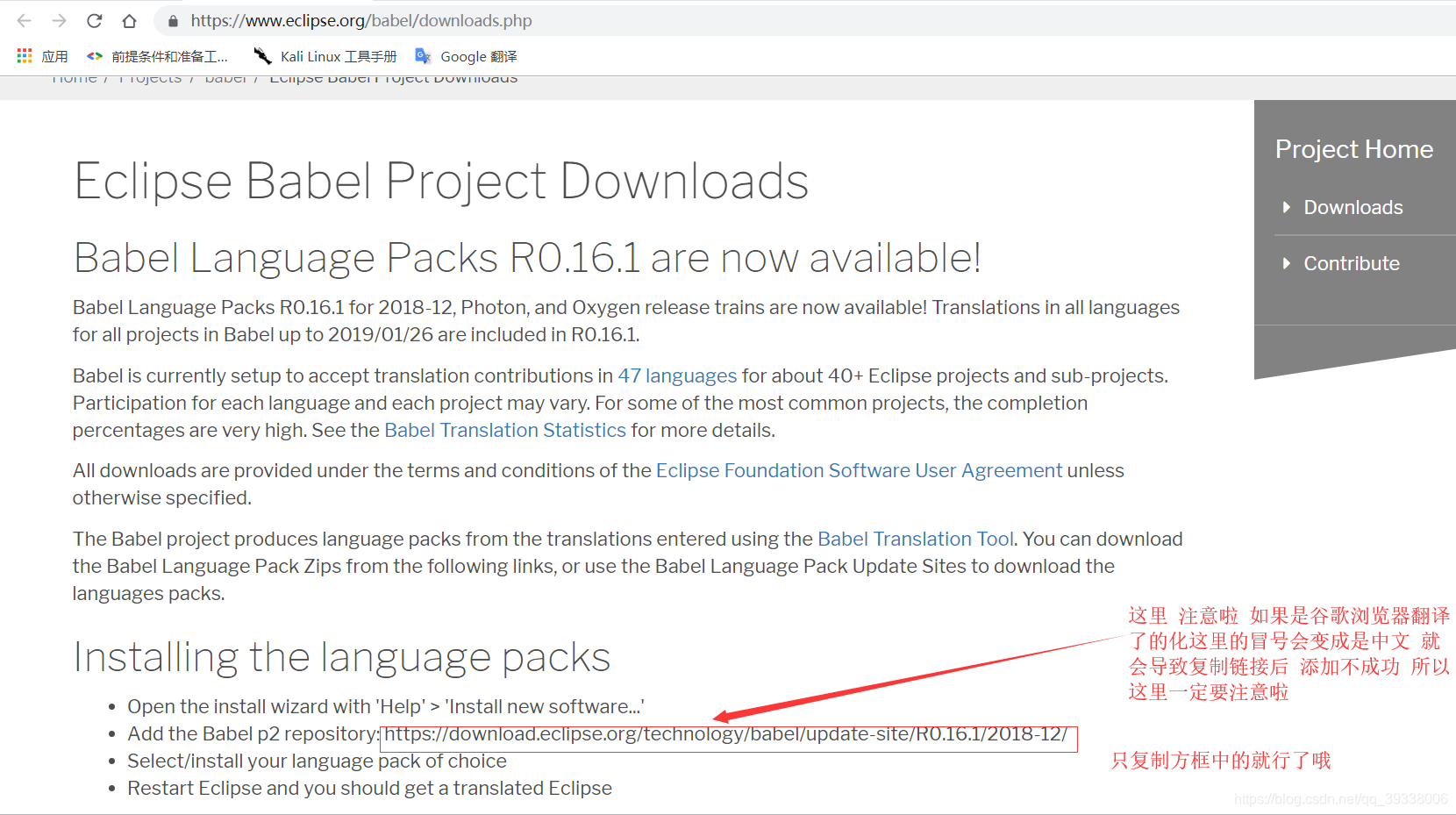Image resolution: width=1456 pixels, height=815 pixels.
Task: Open the browser home page icon
Action: pos(129,20)
